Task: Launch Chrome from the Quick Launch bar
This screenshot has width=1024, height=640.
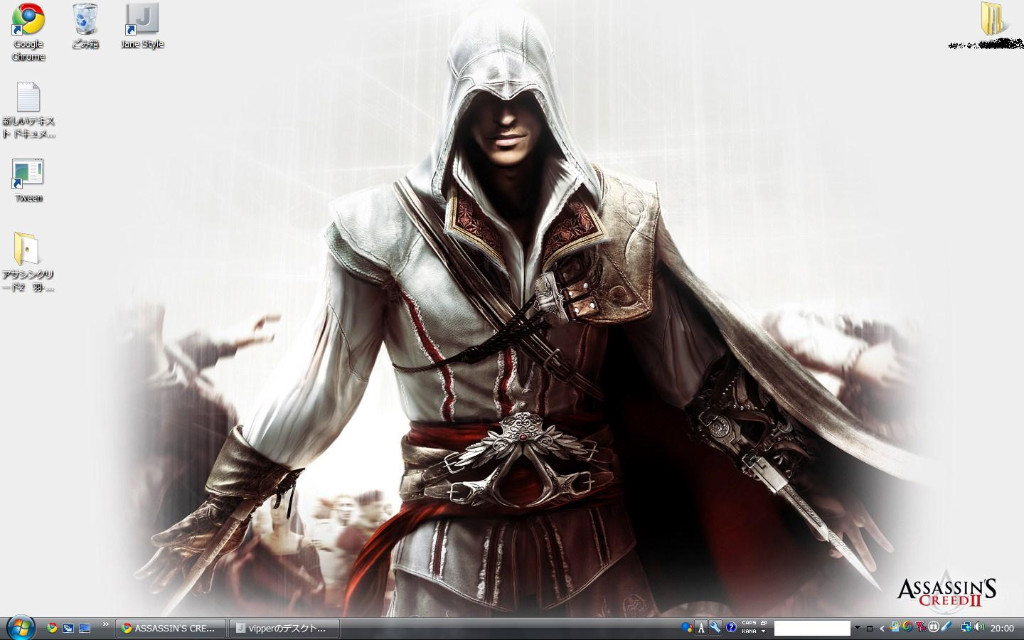Action: pos(52,628)
